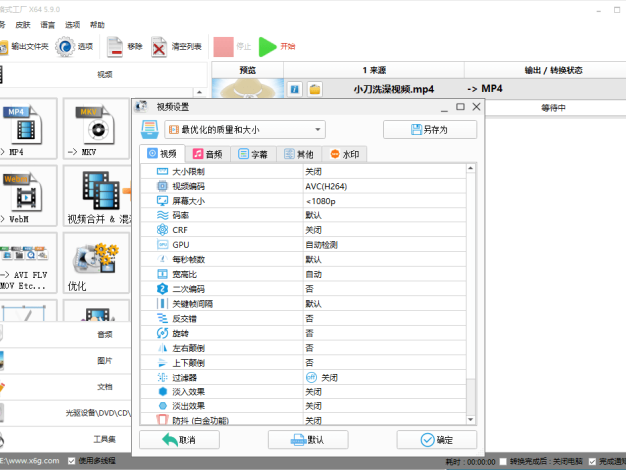This screenshot has height=470, width=626.
Task: Click the screen size row monitor icon
Action: point(162,201)
